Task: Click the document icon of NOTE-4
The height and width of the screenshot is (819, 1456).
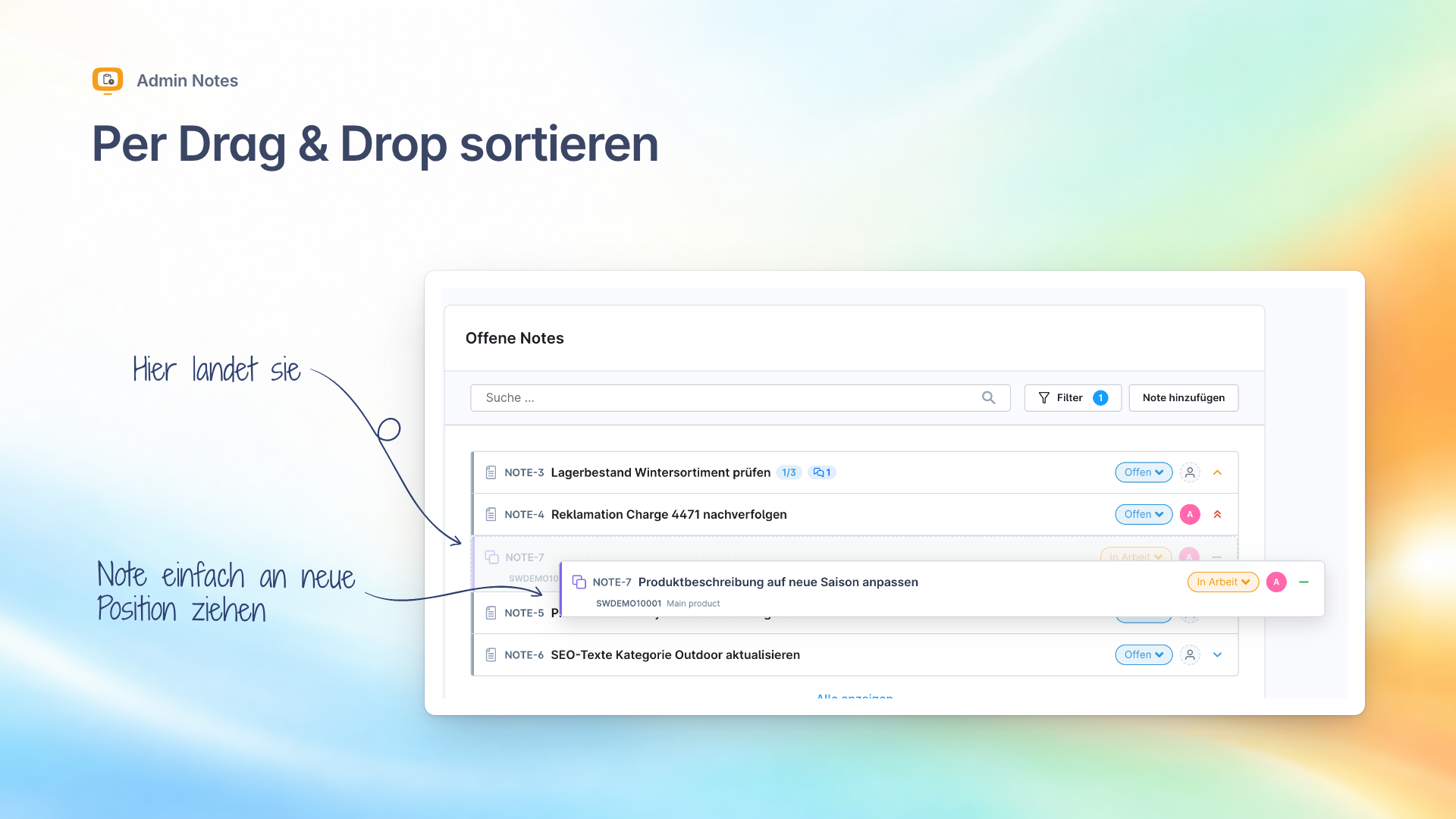Action: point(491,514)
